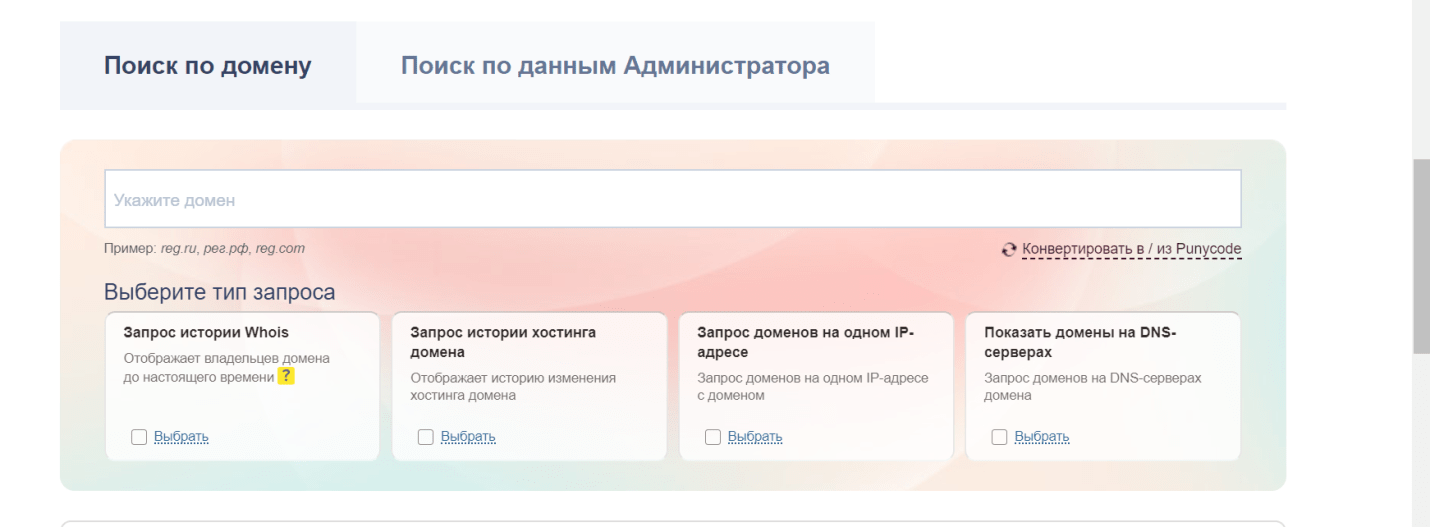Click the Выберите тип запроса heading
Image resolution: width=1430 pixels, height=527 pixels.
point(219,293)
